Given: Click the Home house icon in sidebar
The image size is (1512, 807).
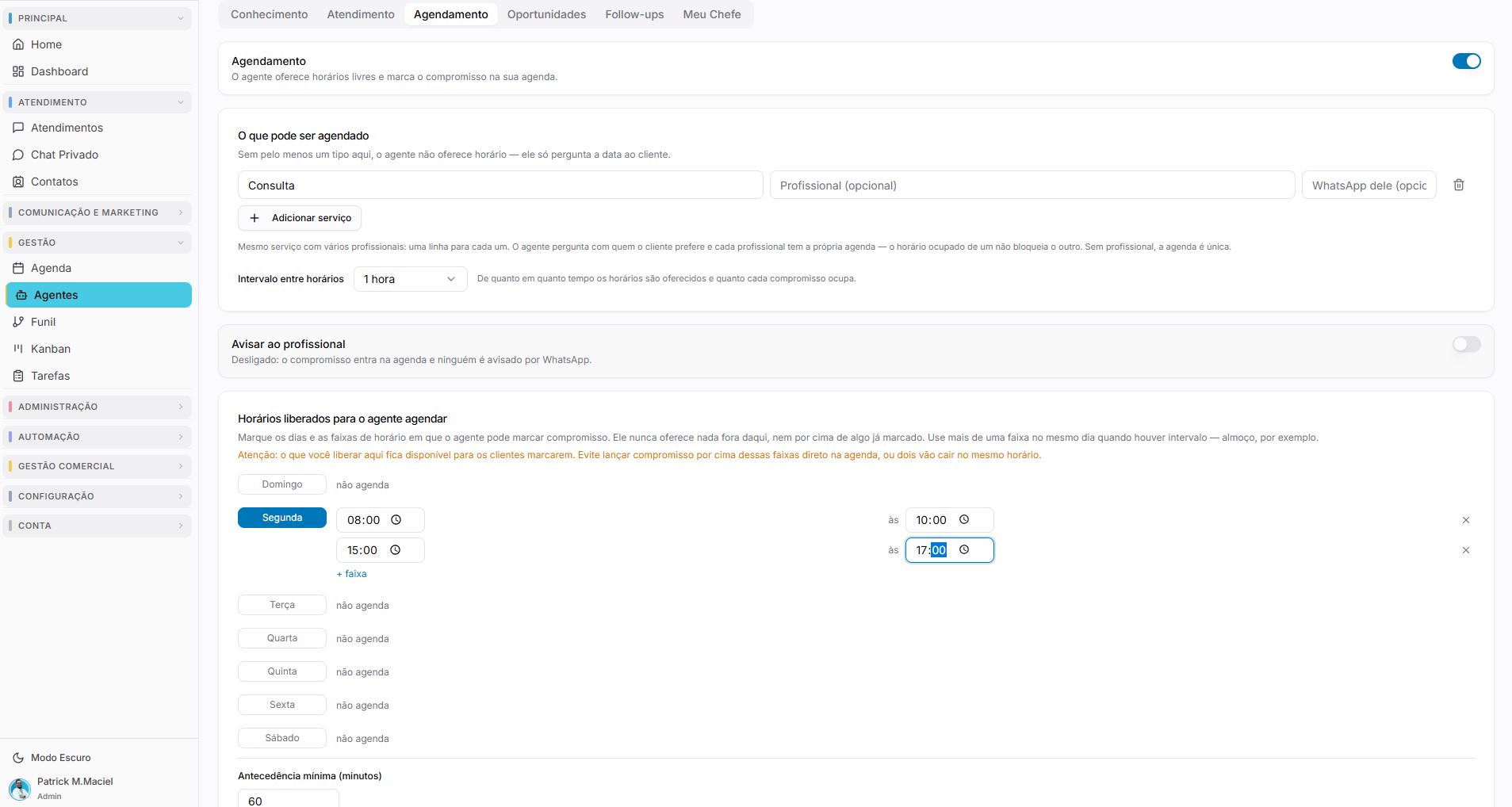Looking at the screenshot, I should click(x=18, y=44).
